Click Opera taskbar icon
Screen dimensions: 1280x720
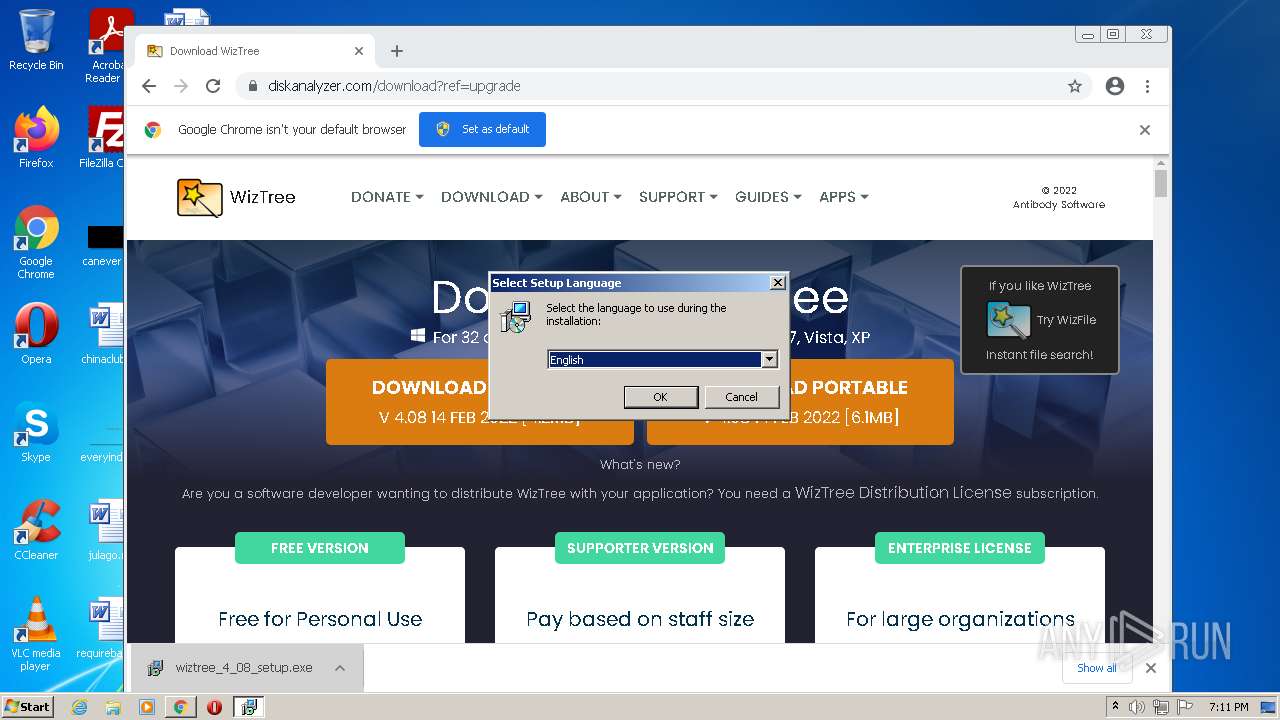point(214,707)
